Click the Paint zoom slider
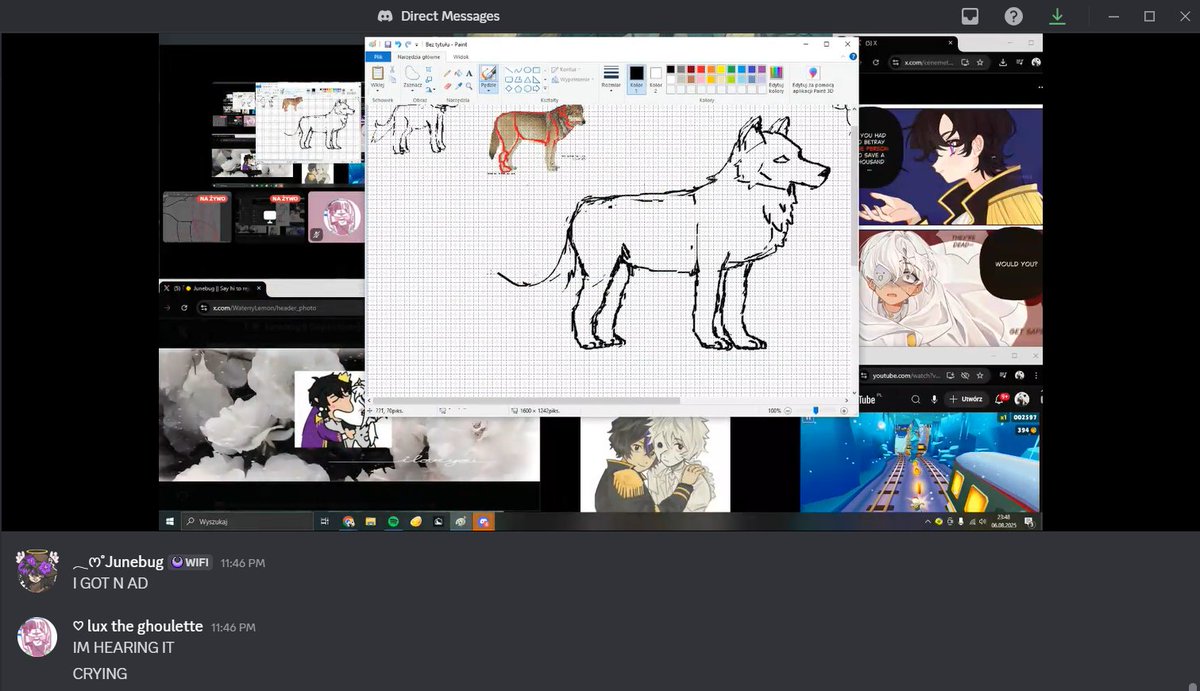Viewport: 1200px width, 691px height. 816,411
